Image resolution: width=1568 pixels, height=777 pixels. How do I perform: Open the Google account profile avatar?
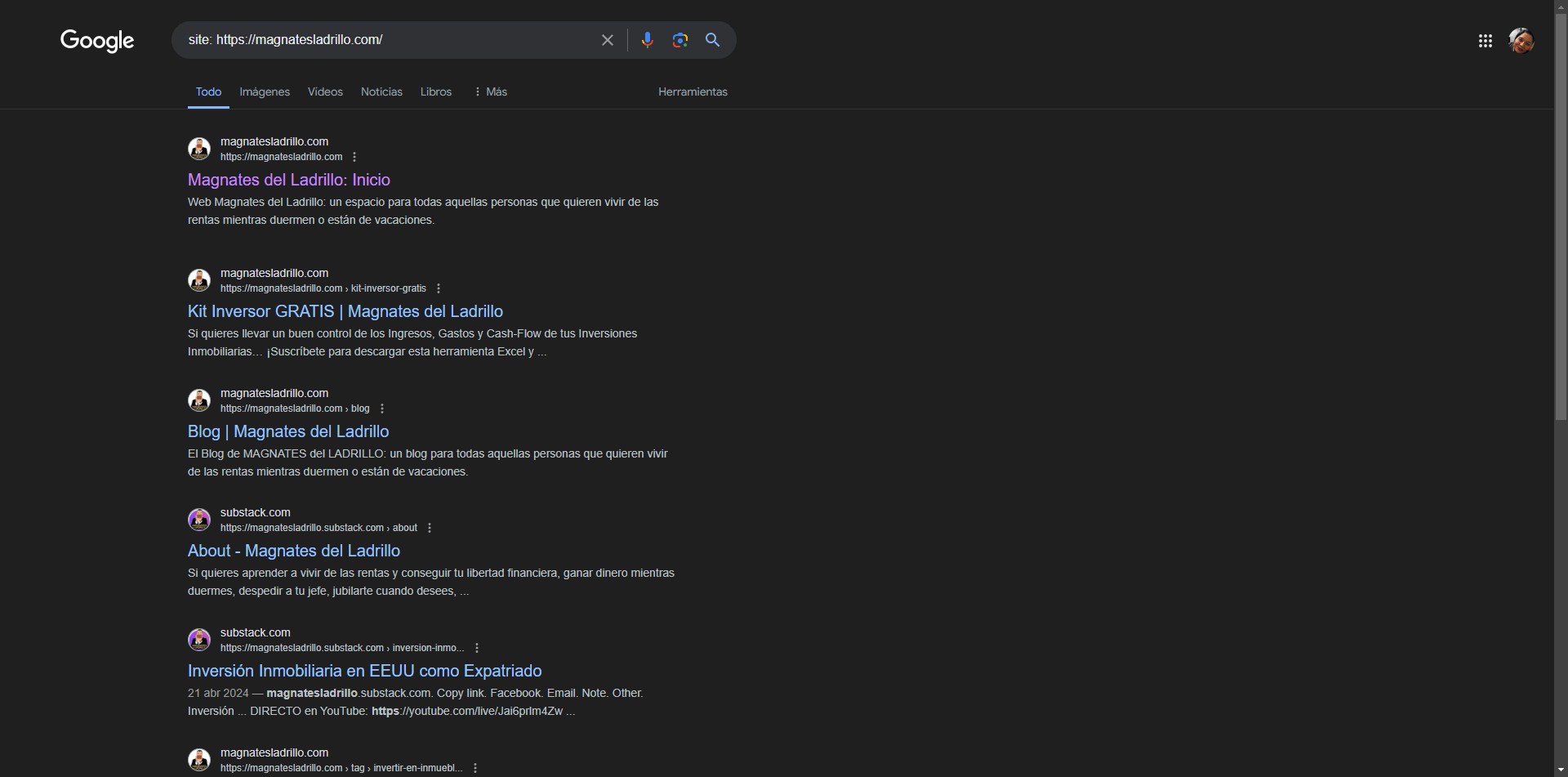1521,40
